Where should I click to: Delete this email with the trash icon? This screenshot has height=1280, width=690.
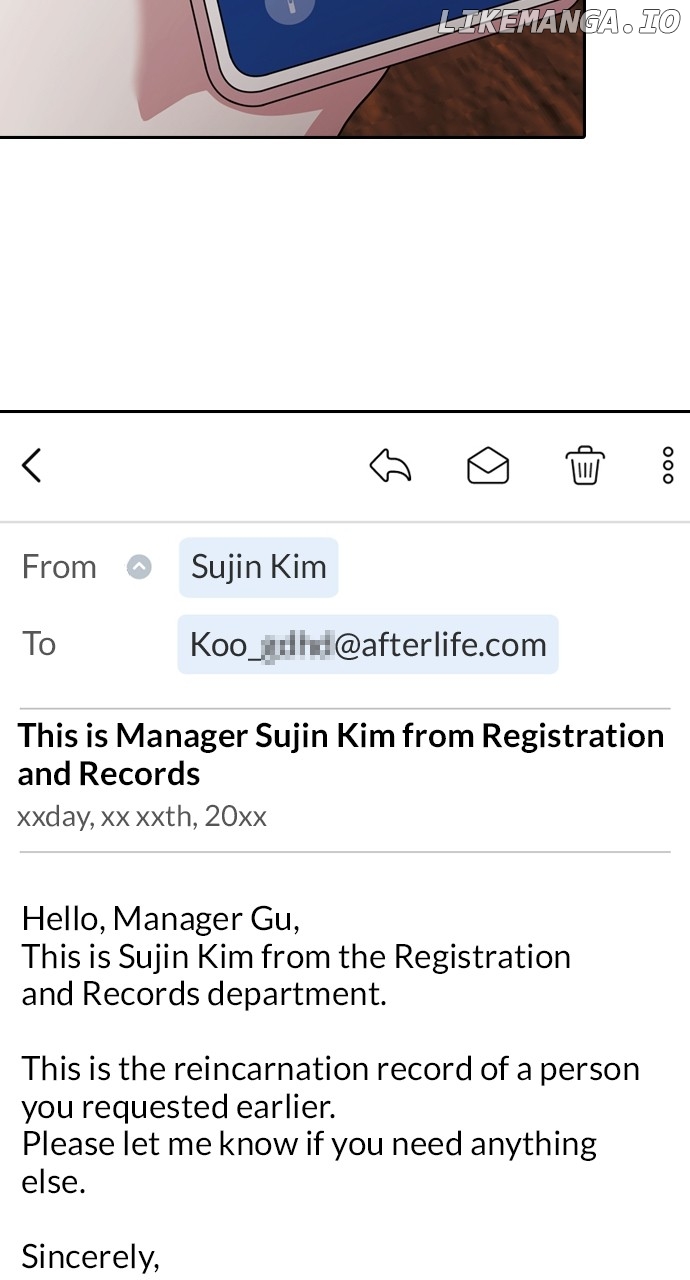tap(584, 466)
